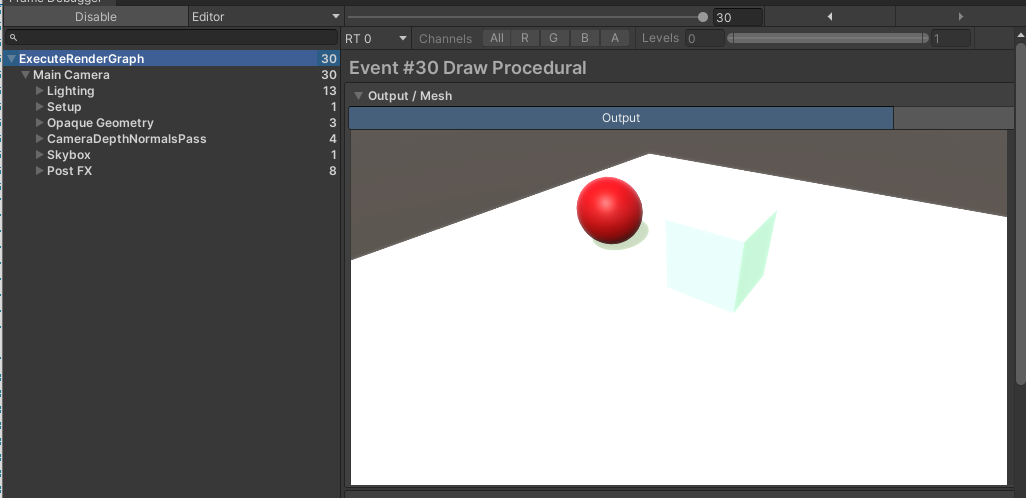Click the Levels maximum field showing 1
The width and height of the screenshot is (1026, 498).
(951, 39)
